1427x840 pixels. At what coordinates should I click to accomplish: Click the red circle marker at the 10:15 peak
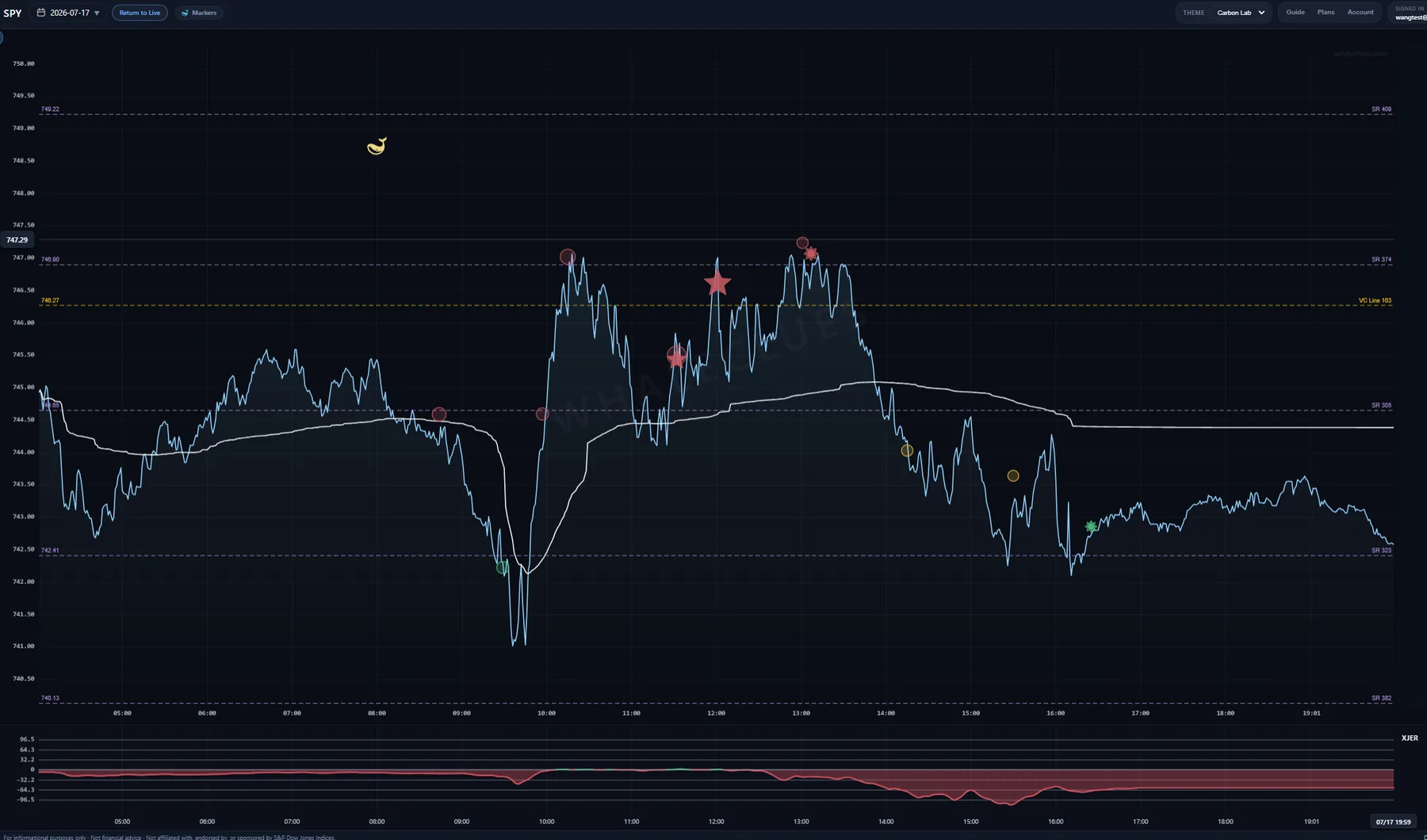[568, 257]
